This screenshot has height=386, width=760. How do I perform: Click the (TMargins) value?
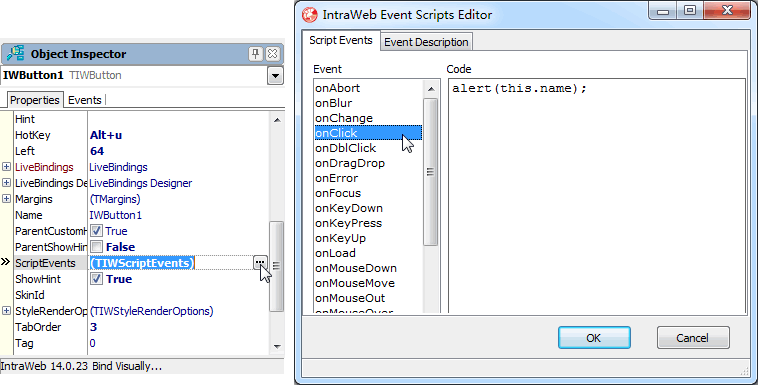(x=115, y=199)
